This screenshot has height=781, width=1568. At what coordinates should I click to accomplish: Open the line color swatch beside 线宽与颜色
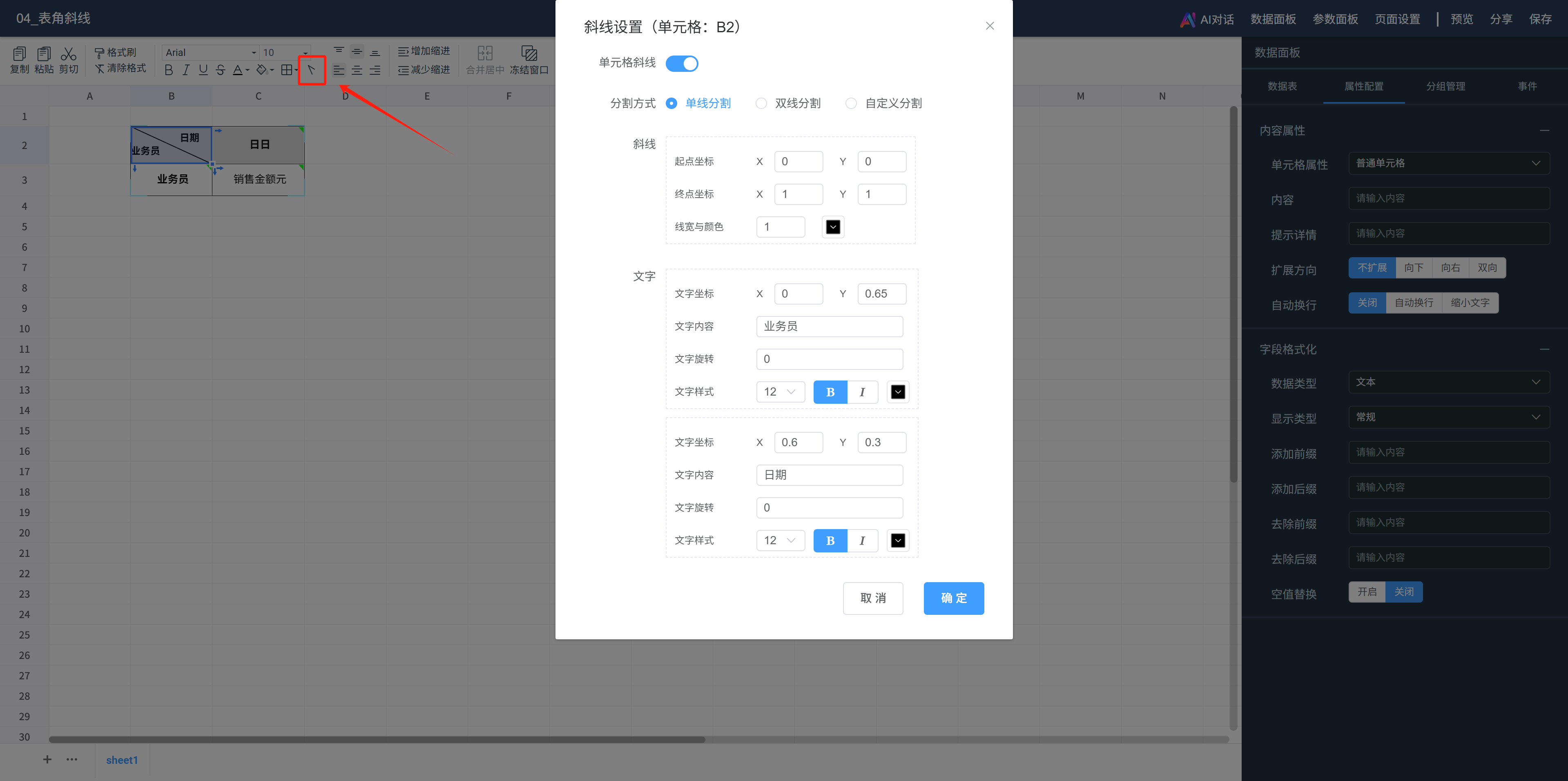[833, 227]
